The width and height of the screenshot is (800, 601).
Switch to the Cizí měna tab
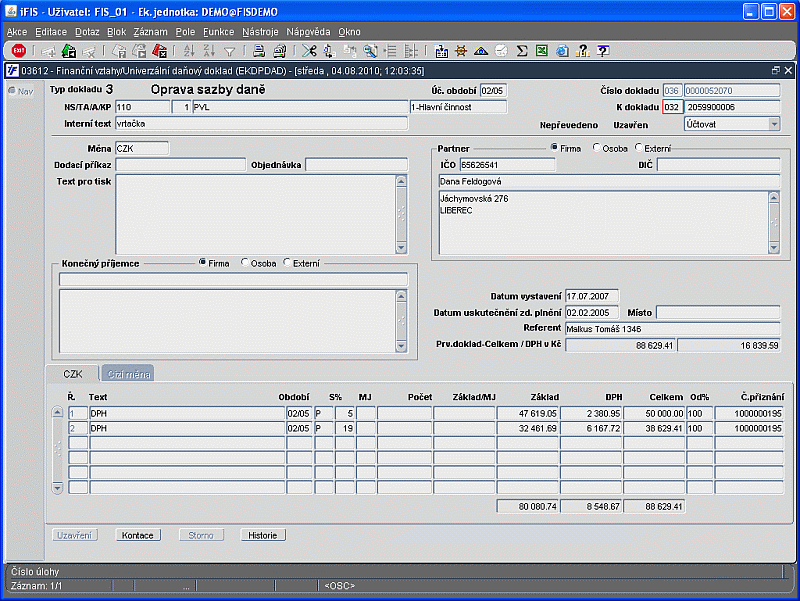point(126,374)
